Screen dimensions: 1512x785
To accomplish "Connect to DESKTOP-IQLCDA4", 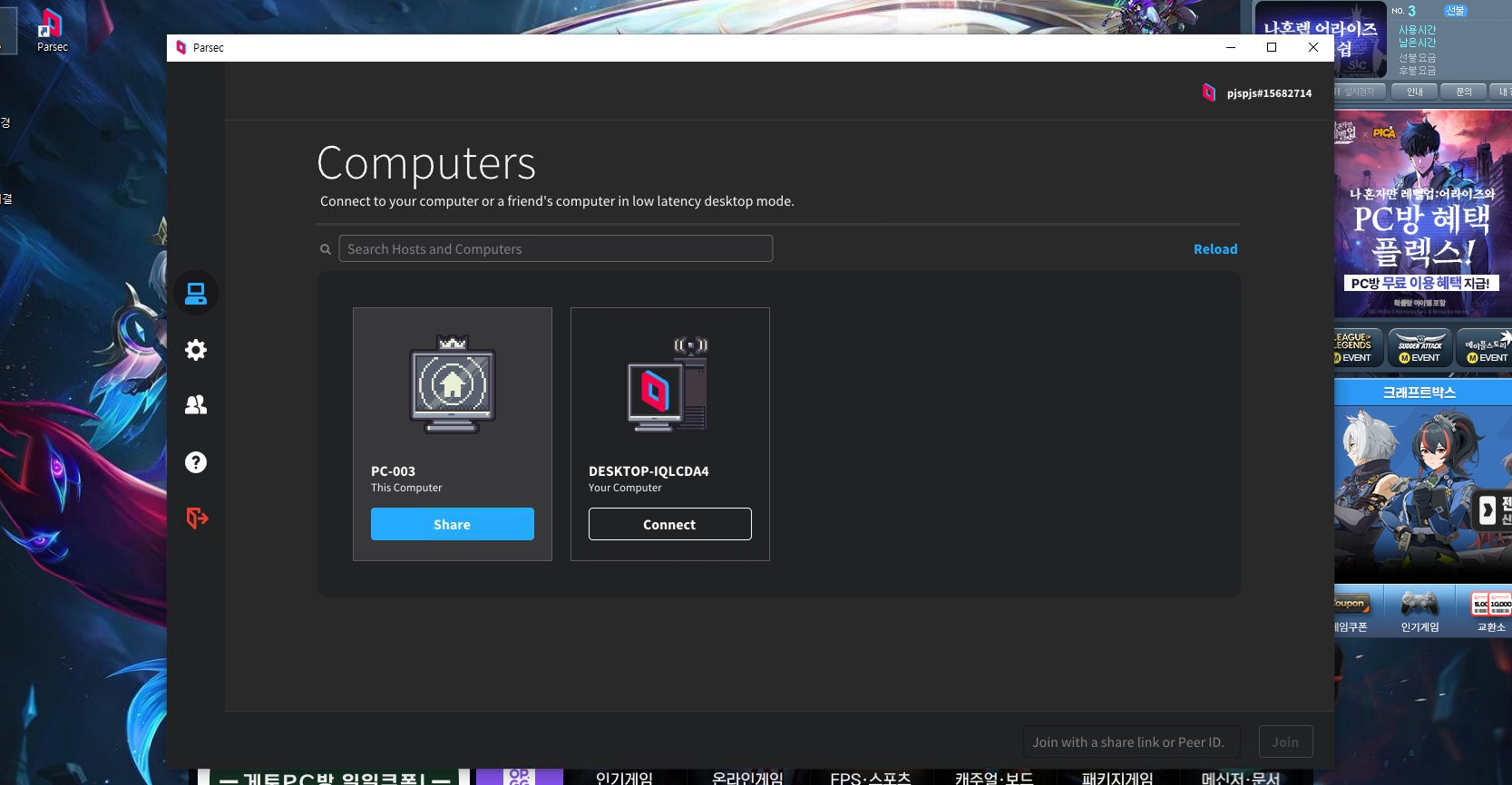I will pyautogui.click(x=670, y=524).
